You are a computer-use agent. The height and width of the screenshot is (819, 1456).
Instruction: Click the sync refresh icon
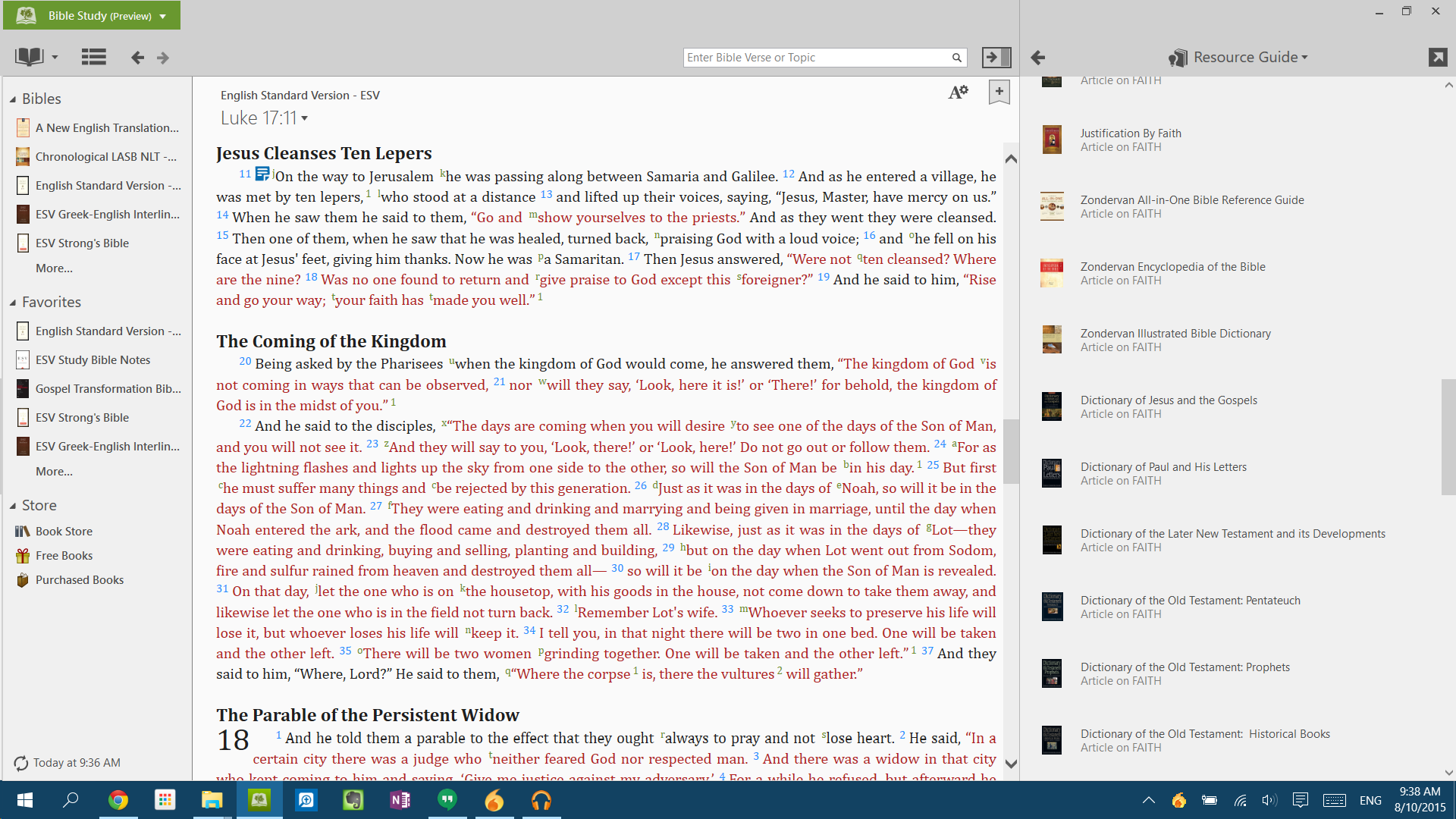coord(21,763)
